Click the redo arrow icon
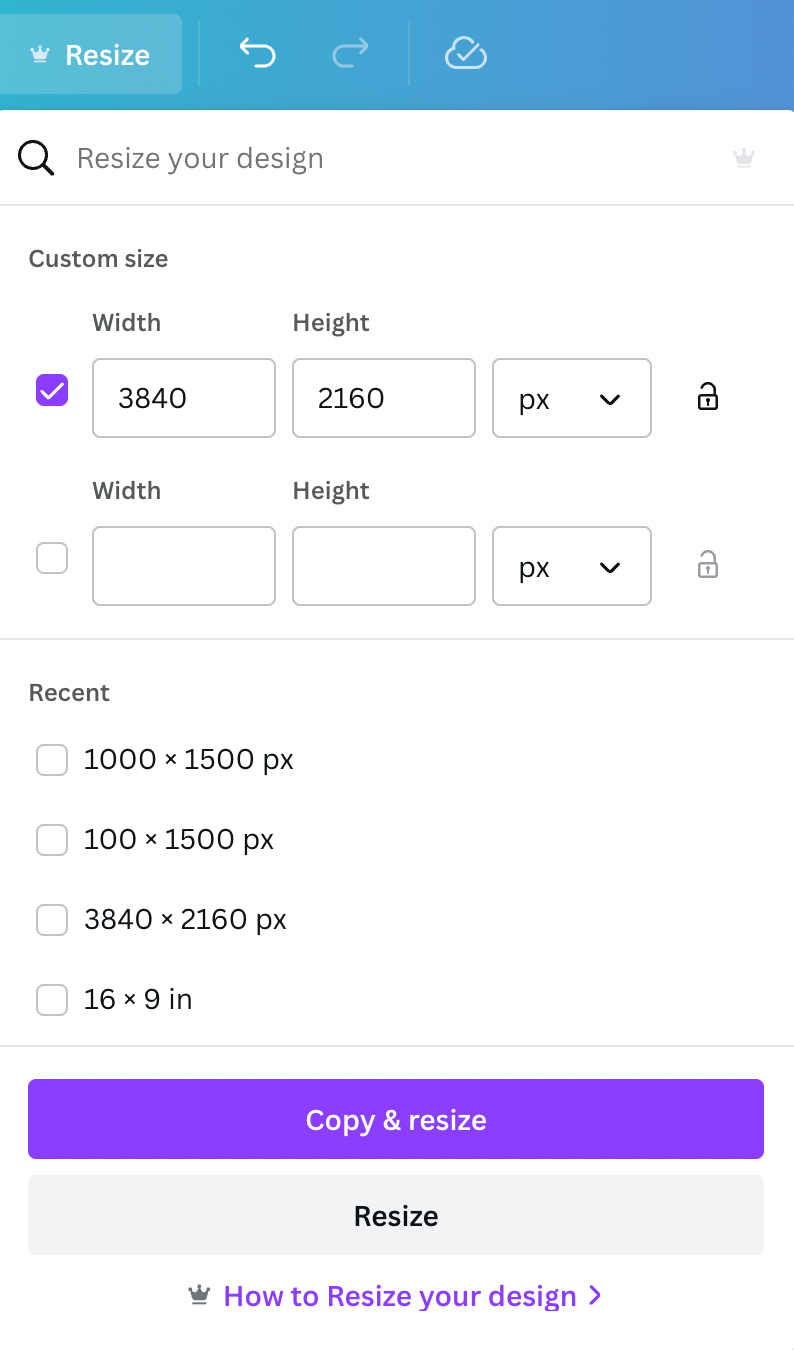Screen dimensions: 794x1350 tap(350, 53)
